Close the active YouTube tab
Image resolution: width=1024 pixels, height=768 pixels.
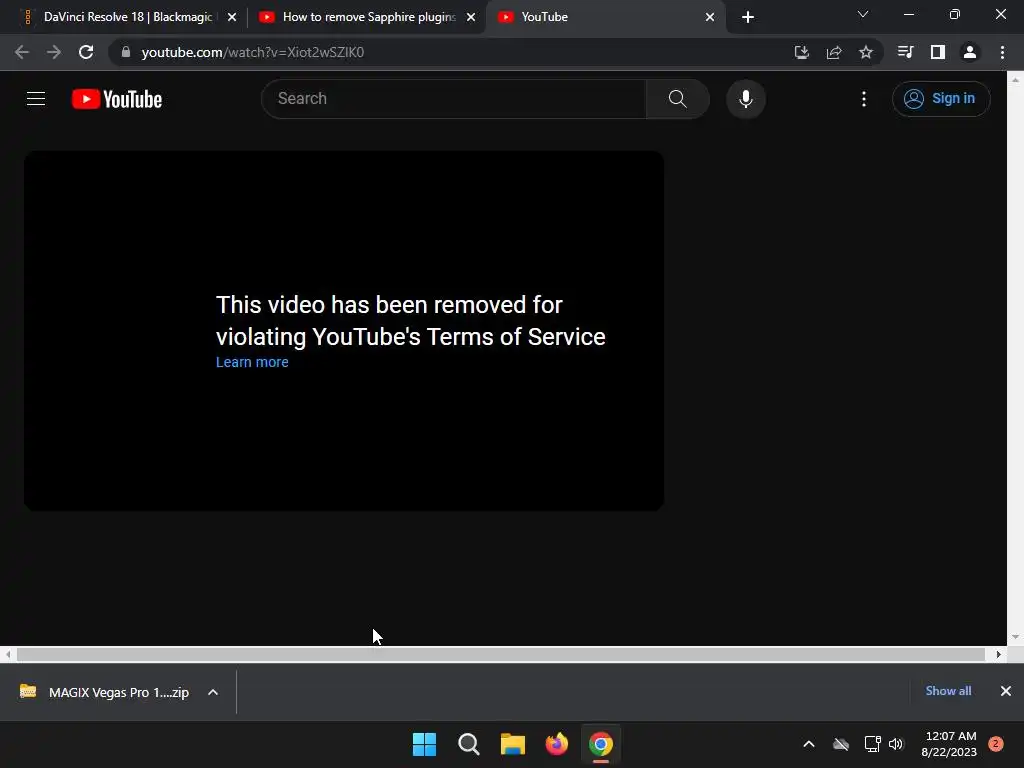(x=710, y=17)
